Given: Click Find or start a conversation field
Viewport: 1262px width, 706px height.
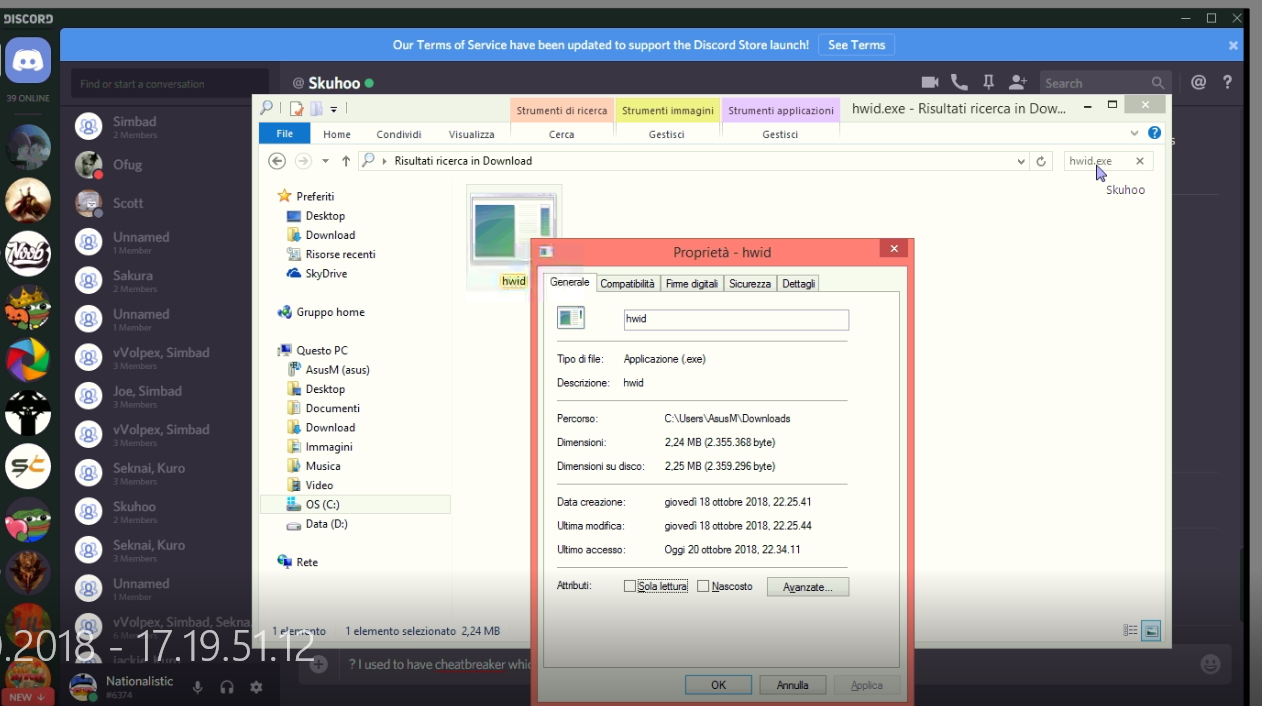Looking at the screenshot, I should pos(170,84).
